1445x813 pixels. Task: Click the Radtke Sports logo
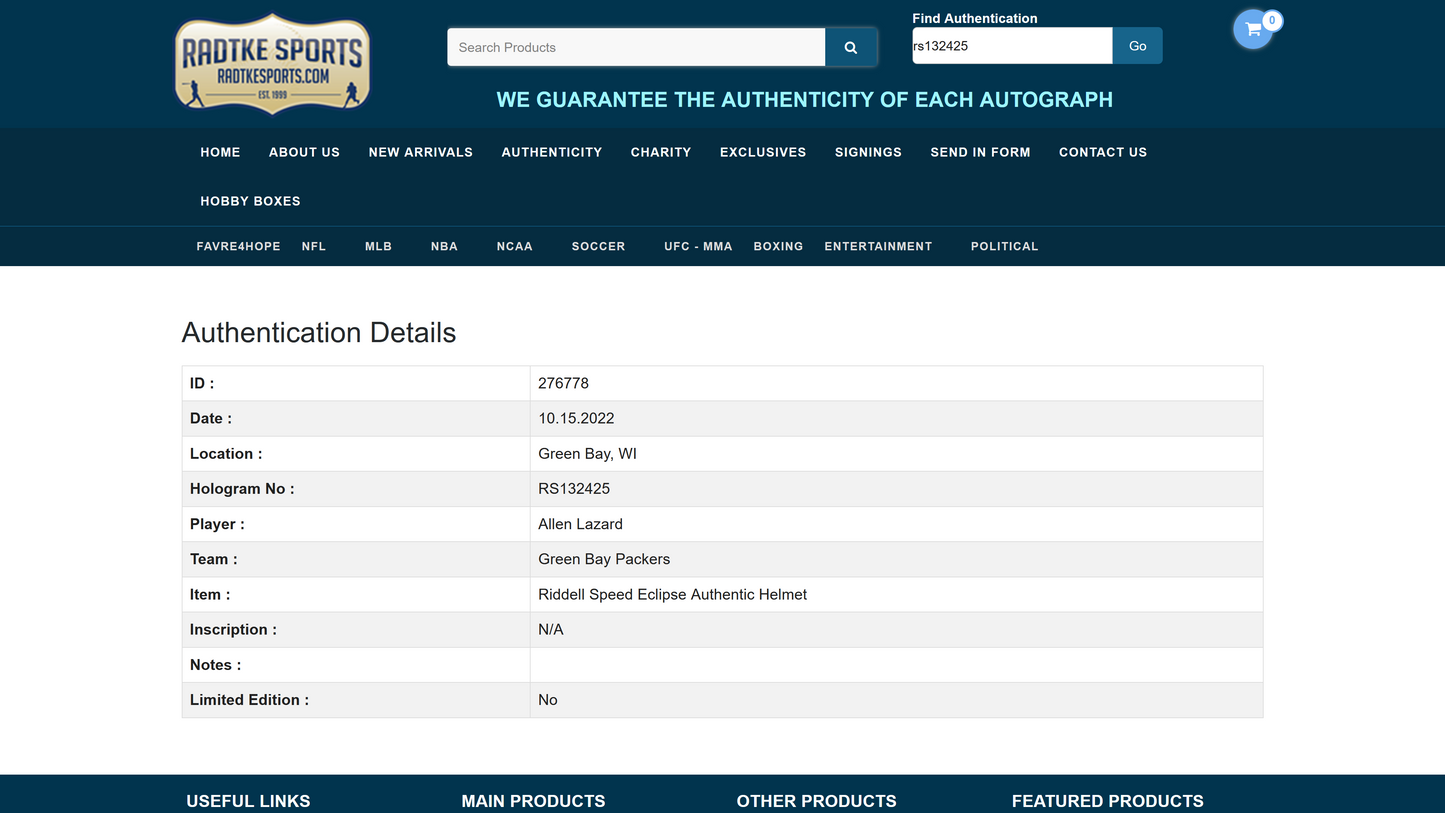coord(272,63)
